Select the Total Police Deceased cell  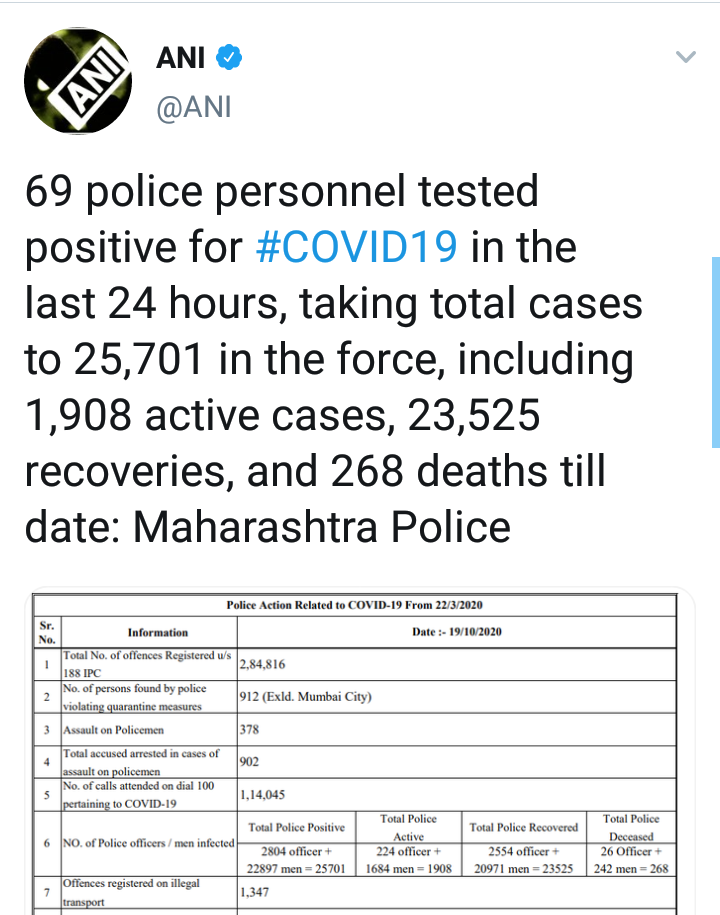[x=631, y=827]
